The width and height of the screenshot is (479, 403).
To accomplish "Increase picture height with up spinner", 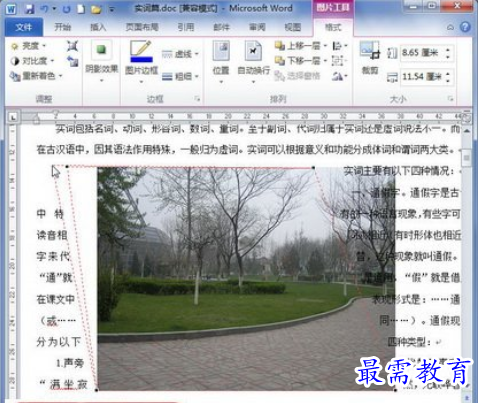I will click(x=448, y=50).
